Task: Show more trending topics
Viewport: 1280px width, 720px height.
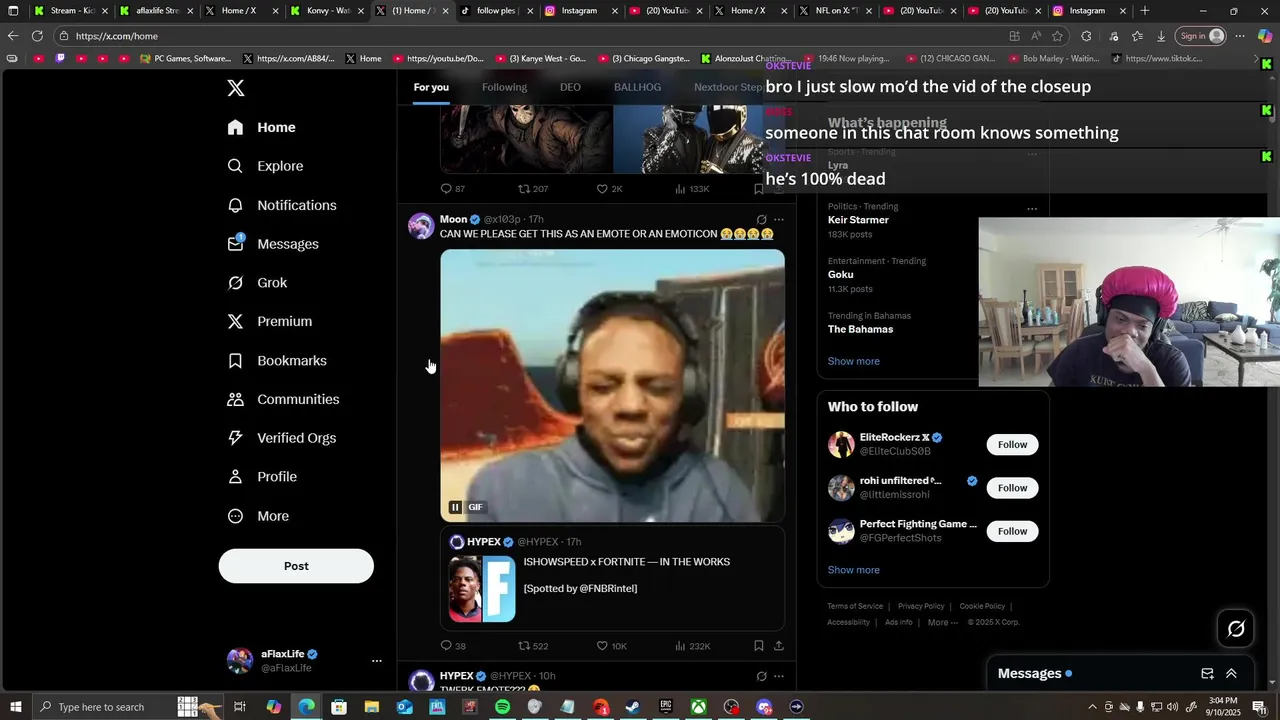Action: pyautogui.click(x=854, y=361)
